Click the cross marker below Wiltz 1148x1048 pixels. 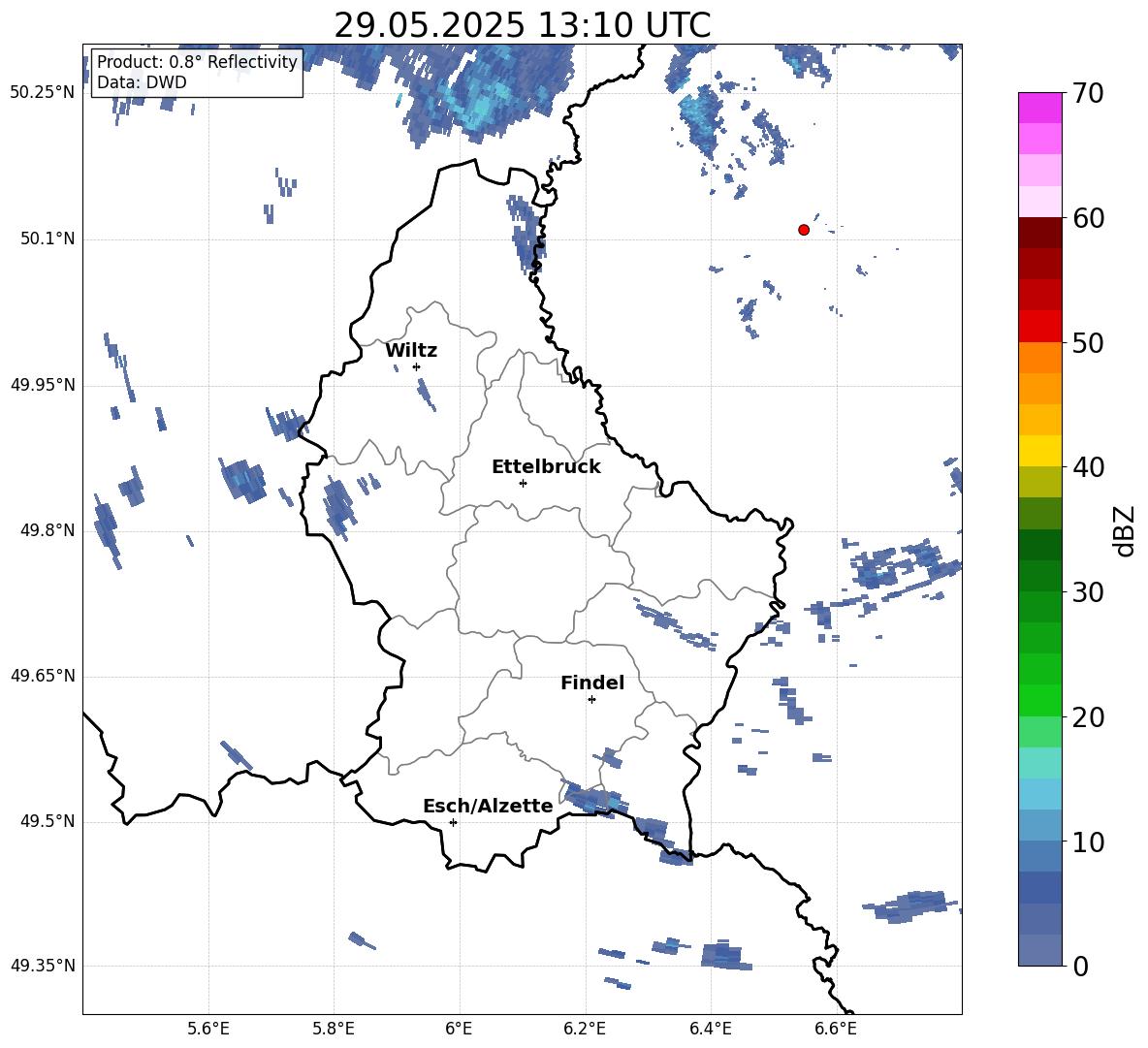point(417,366)
